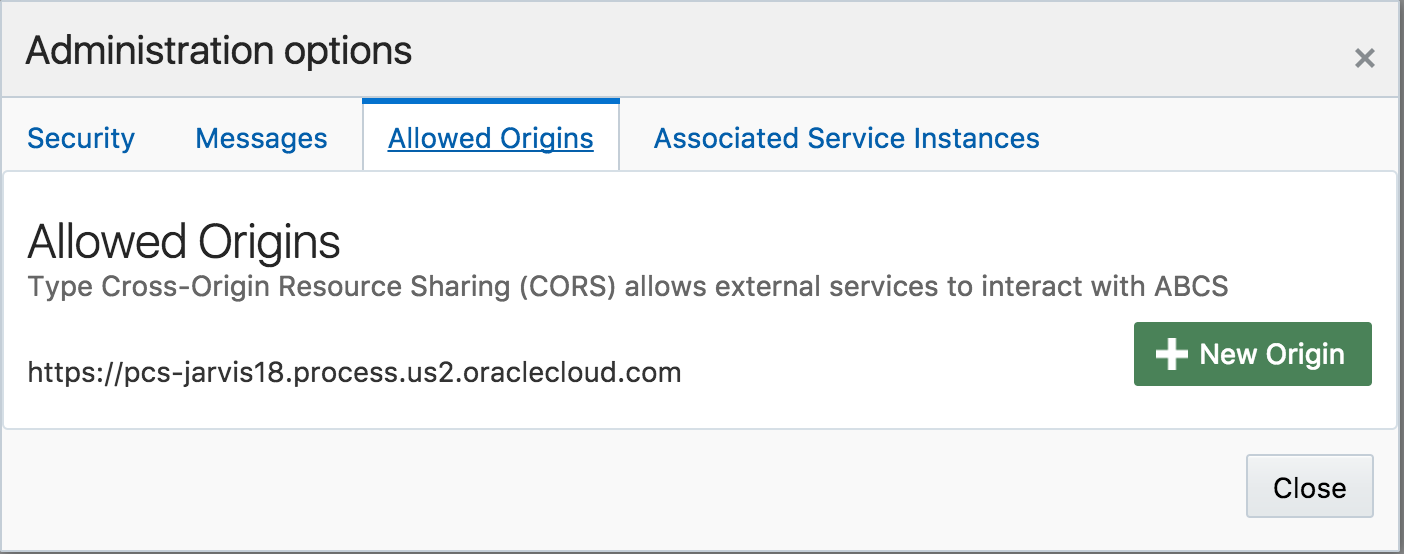Click the green New Origin label text
The image size is (1404, 554).
tap(1272, 354)
